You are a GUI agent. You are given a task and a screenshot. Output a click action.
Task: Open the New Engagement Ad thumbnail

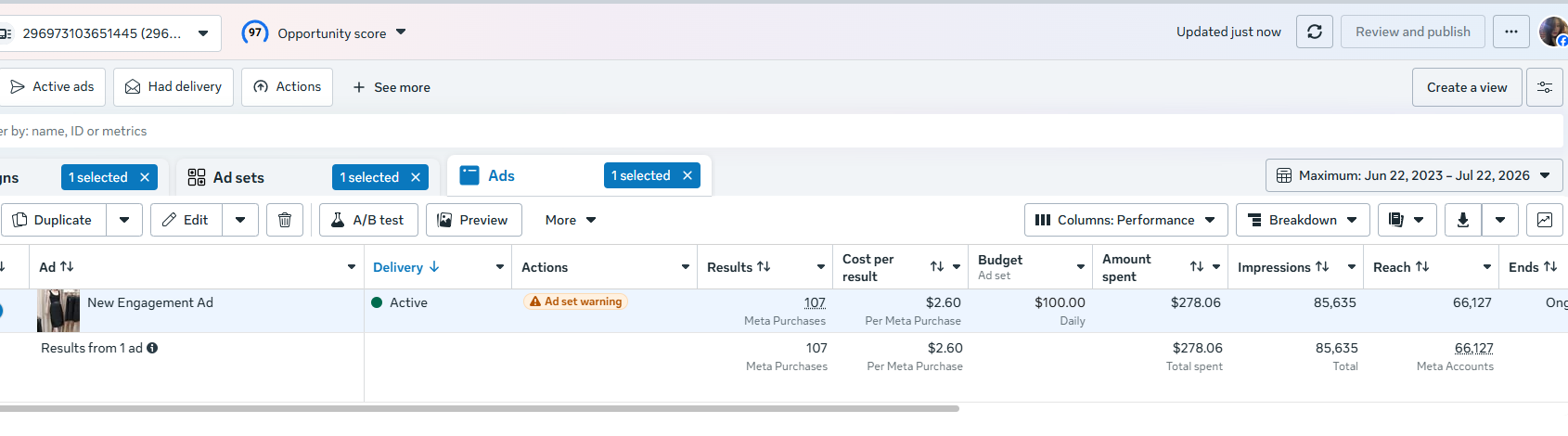(x=58, y=311)
